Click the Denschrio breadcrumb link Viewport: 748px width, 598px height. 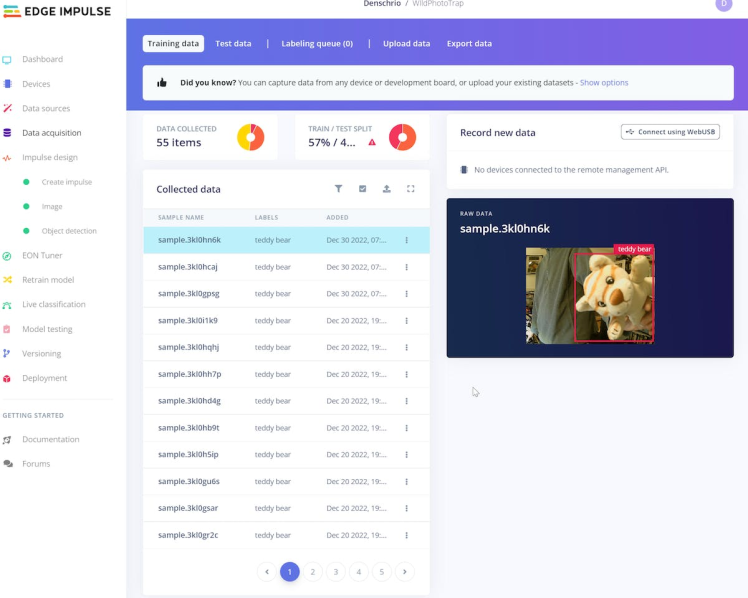(x=382, y=4)
